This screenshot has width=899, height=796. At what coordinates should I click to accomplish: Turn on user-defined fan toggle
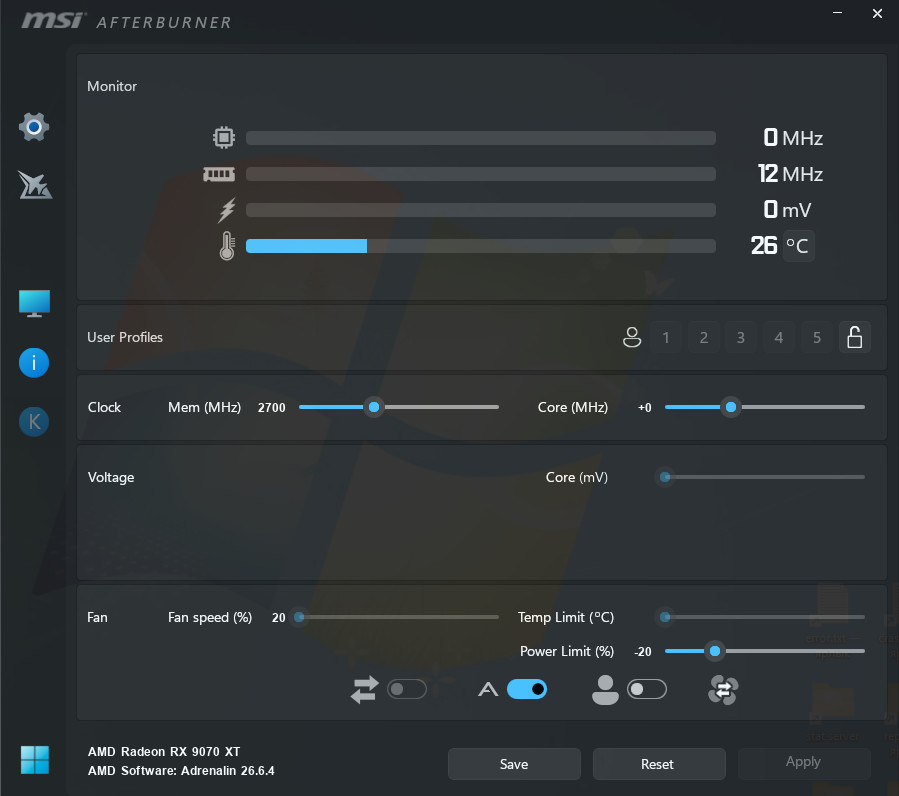click(x=647, y=689)
